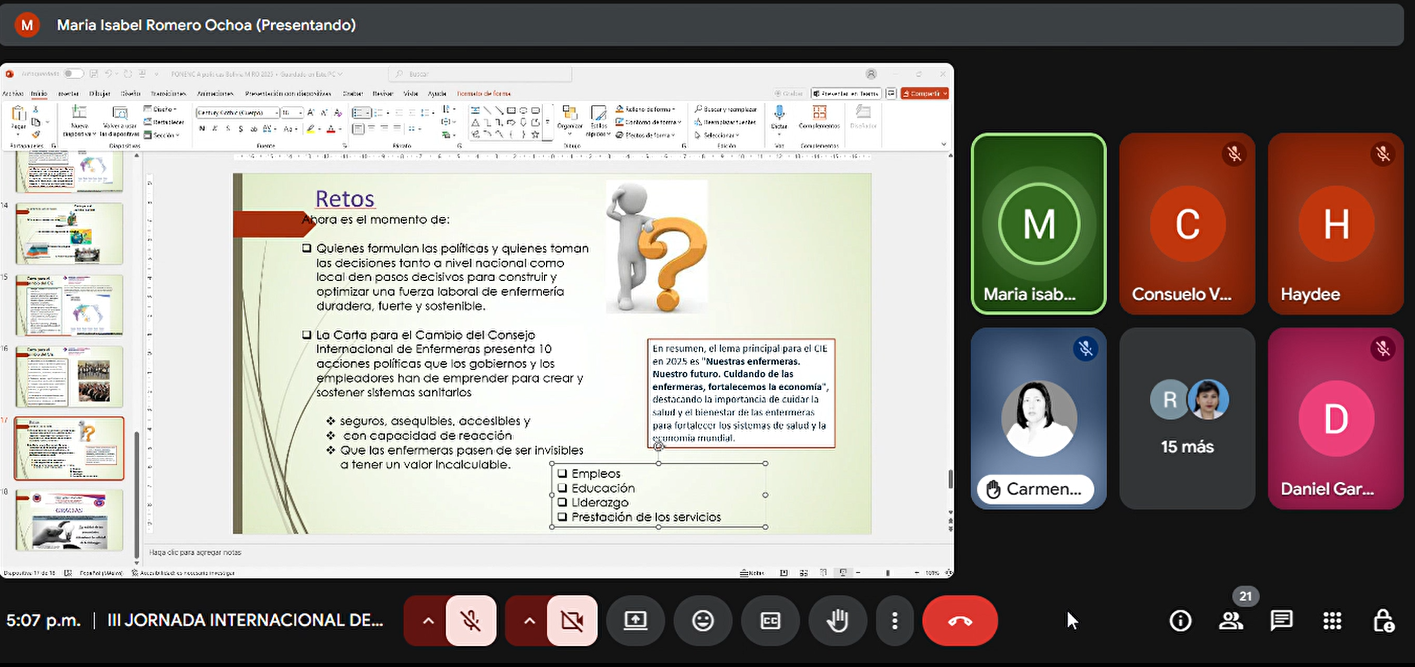This screenshot has width=1415, height=667.
Task: Open Efectos de forma dropdown
Action: [x=646, y=135]
